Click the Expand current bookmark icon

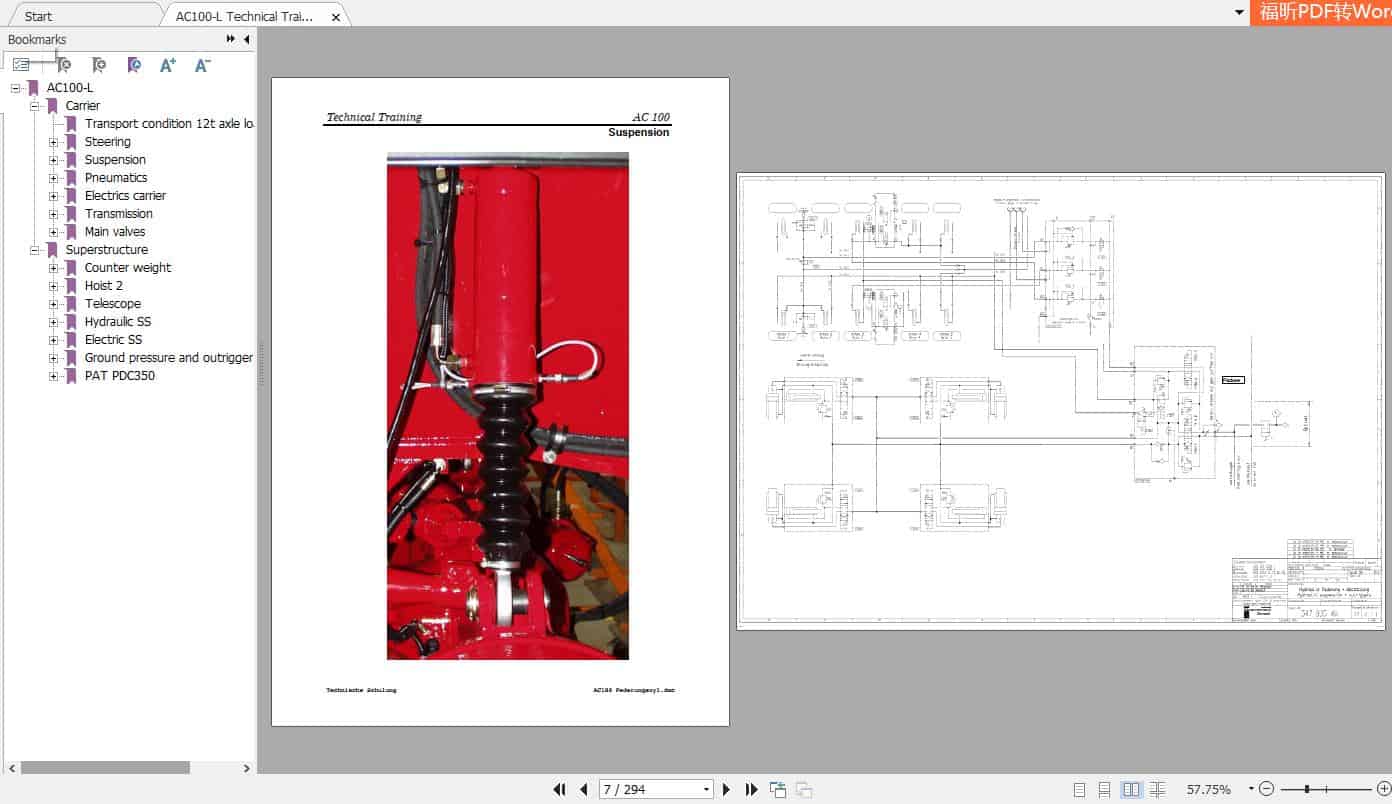pyautogui.click(x=132, y=65)
